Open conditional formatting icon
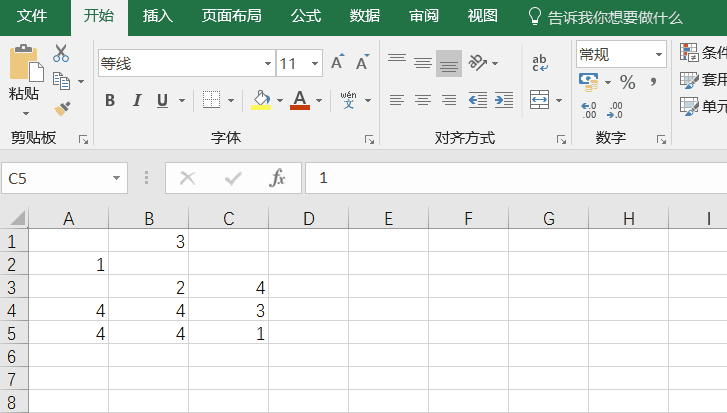The image size is (727, 413). coord(689,52)
